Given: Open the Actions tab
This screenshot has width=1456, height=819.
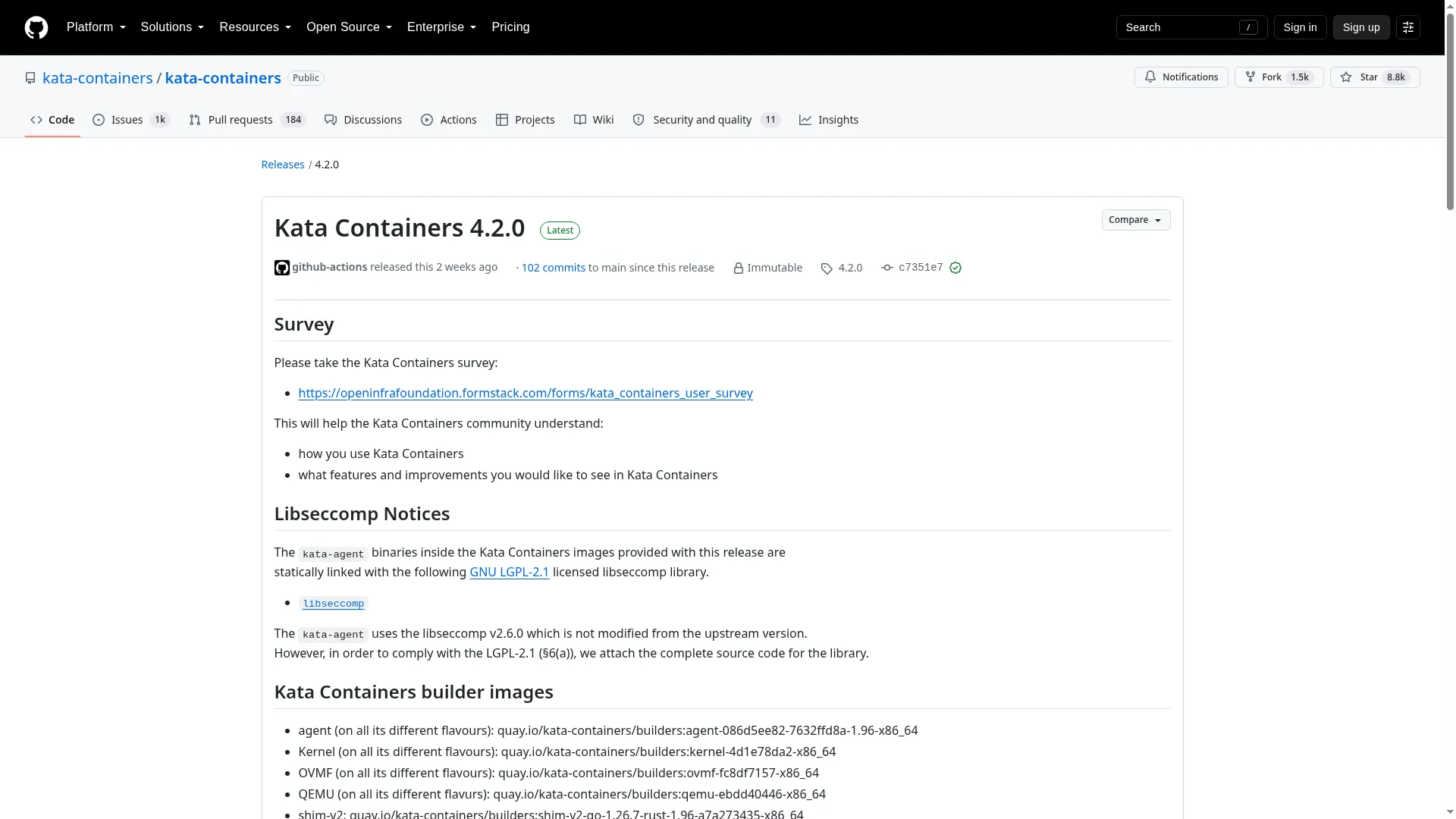Looking at the screenshot, I should [x=449, y=120].
